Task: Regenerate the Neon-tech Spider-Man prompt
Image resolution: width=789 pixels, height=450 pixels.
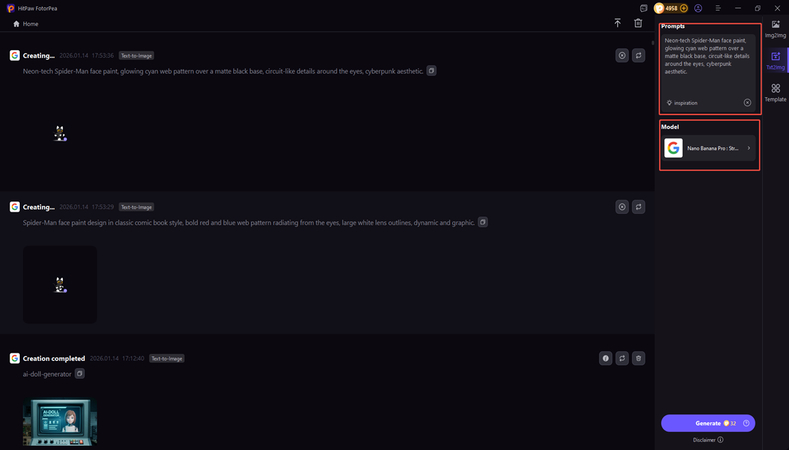Action: [x=639, y=56]
